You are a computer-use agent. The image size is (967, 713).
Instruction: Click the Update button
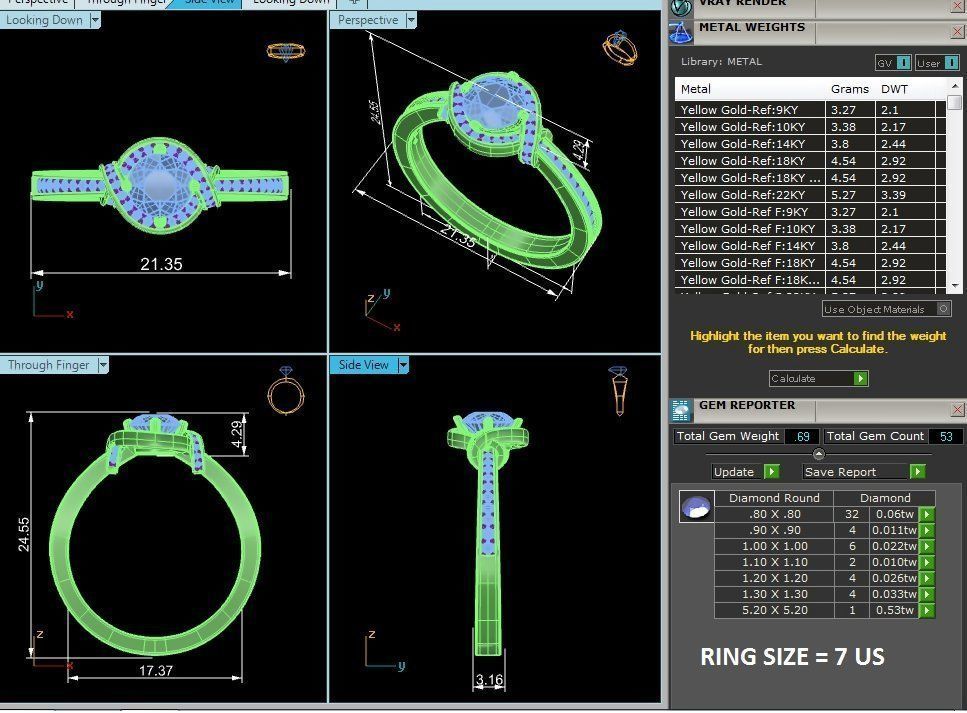pyautogui.click(x=746, y=472)
